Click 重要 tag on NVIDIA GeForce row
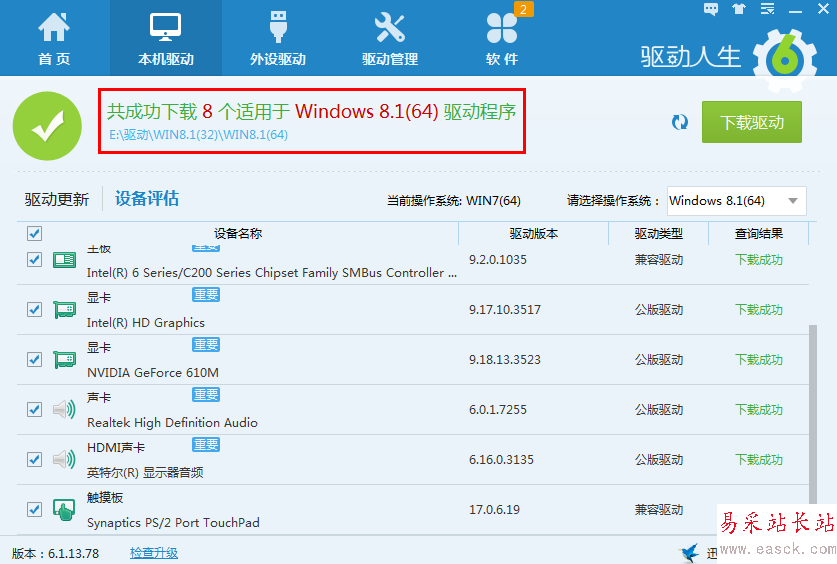Image resolution: width=837 pixels, height=564 pixels. 206,345
